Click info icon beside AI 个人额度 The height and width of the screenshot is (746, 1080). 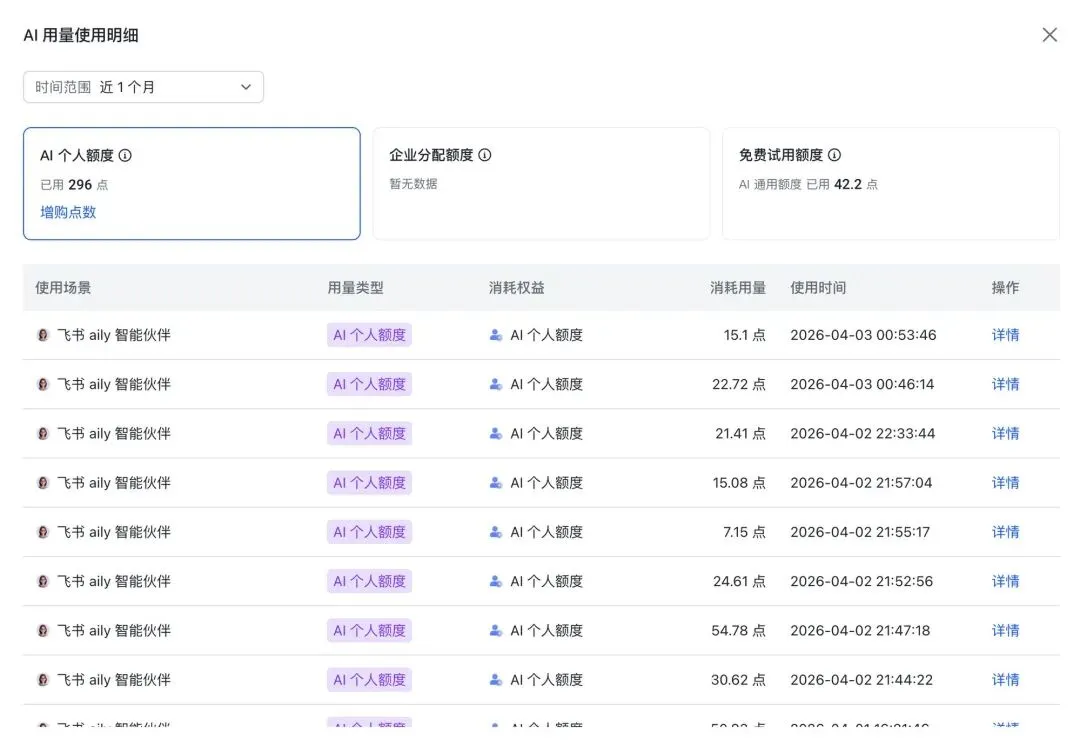tap(125, 156)
